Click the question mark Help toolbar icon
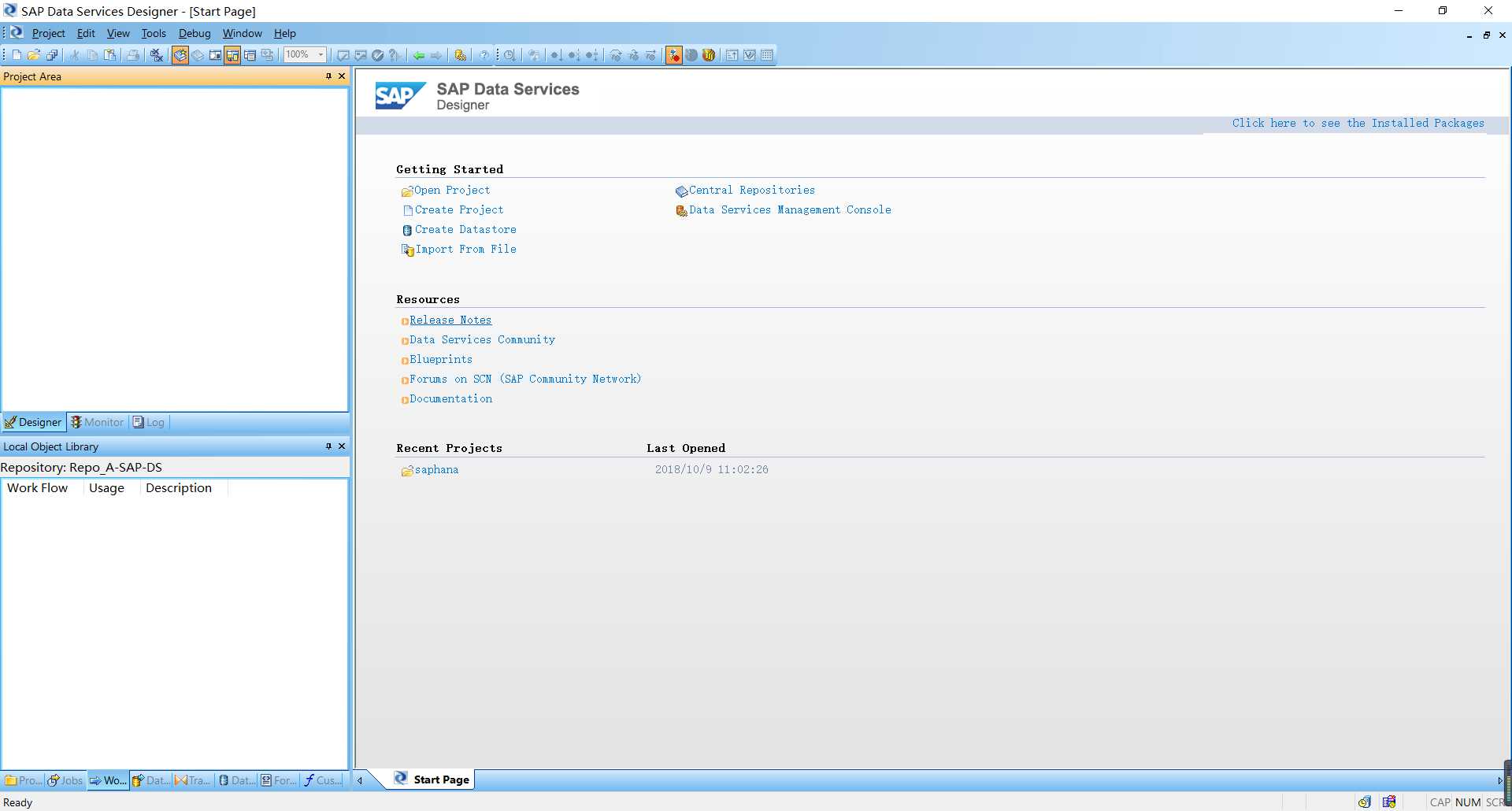The height and width of the screenshot is (811, 1512). (484, 55)
